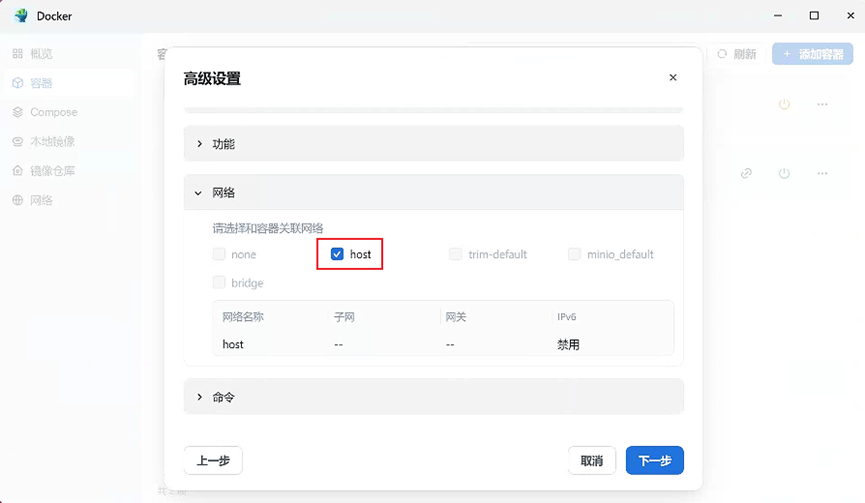
Task: Open more options in second container row
Action: coord(822,173)
